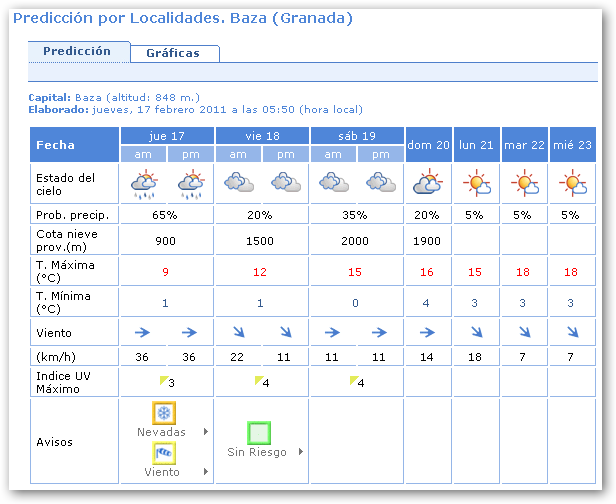Image resolution: width=616 pixels, height=504 pixels.
Task: Click the Friday afternoon cloudy sky icon
Action: [286, 183]
